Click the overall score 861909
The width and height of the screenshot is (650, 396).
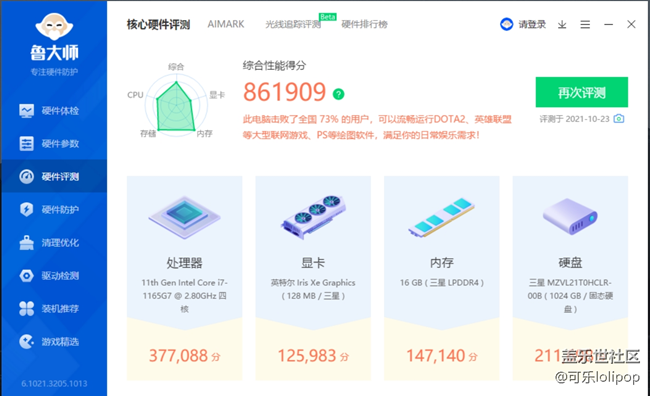point(285,92)
